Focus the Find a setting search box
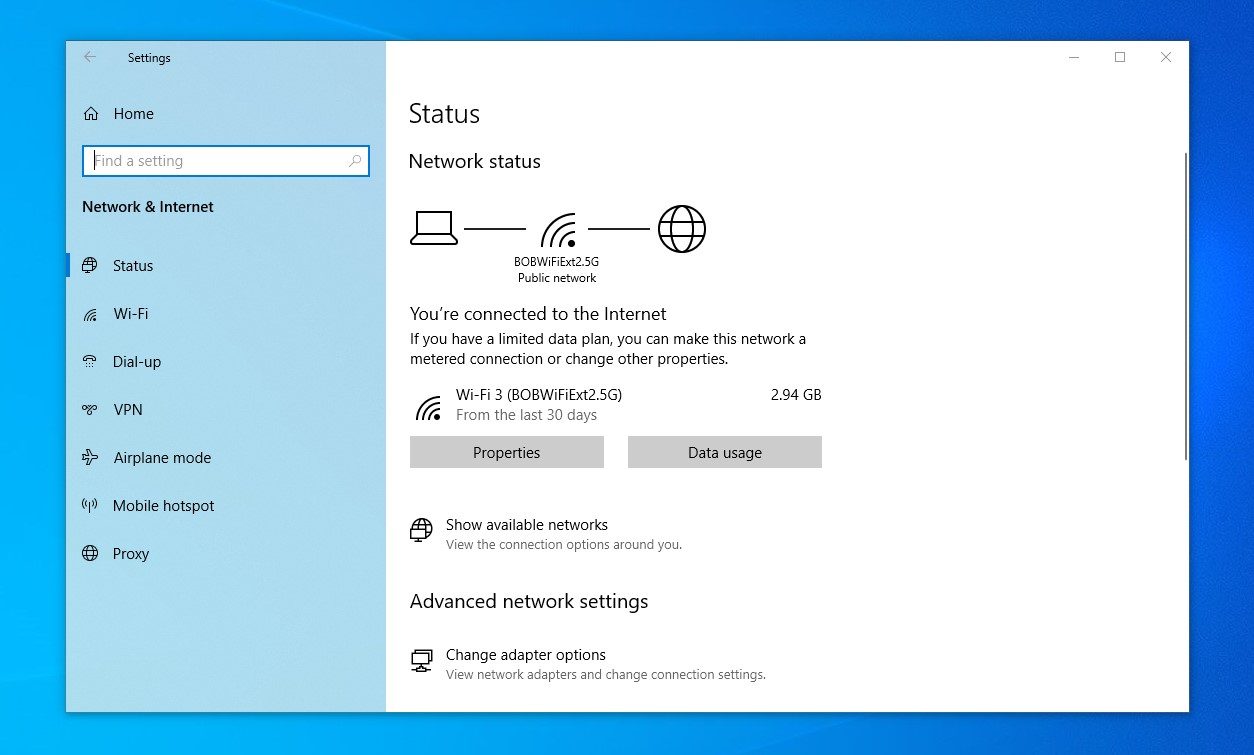 [226, 161]
